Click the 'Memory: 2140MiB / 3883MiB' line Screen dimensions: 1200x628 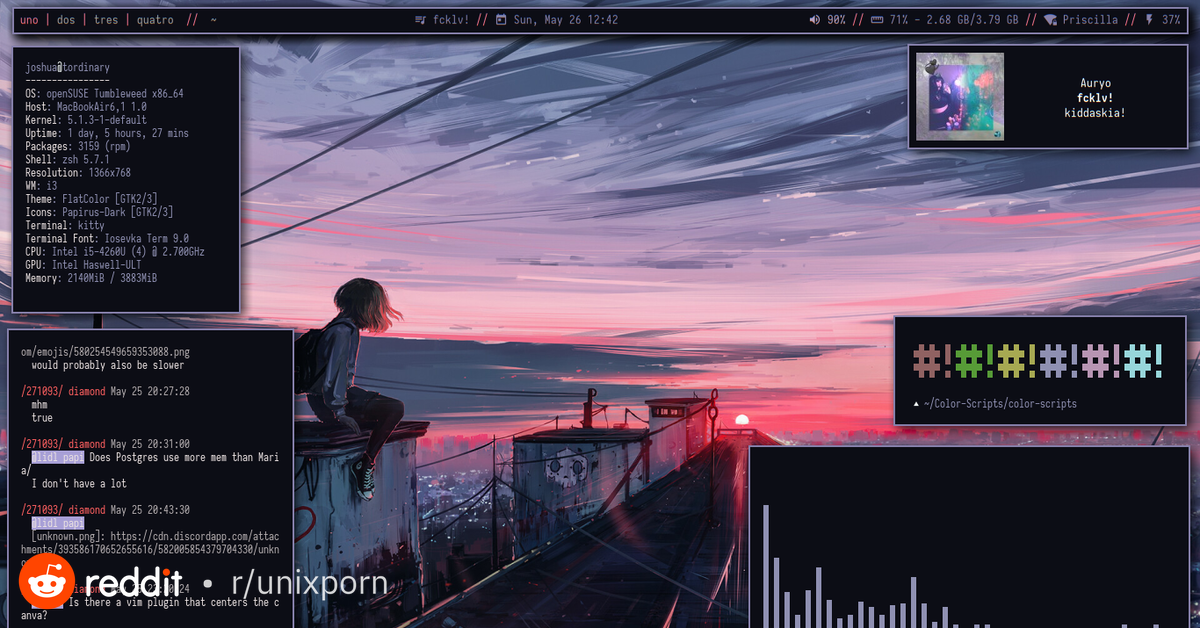(91, 277)
